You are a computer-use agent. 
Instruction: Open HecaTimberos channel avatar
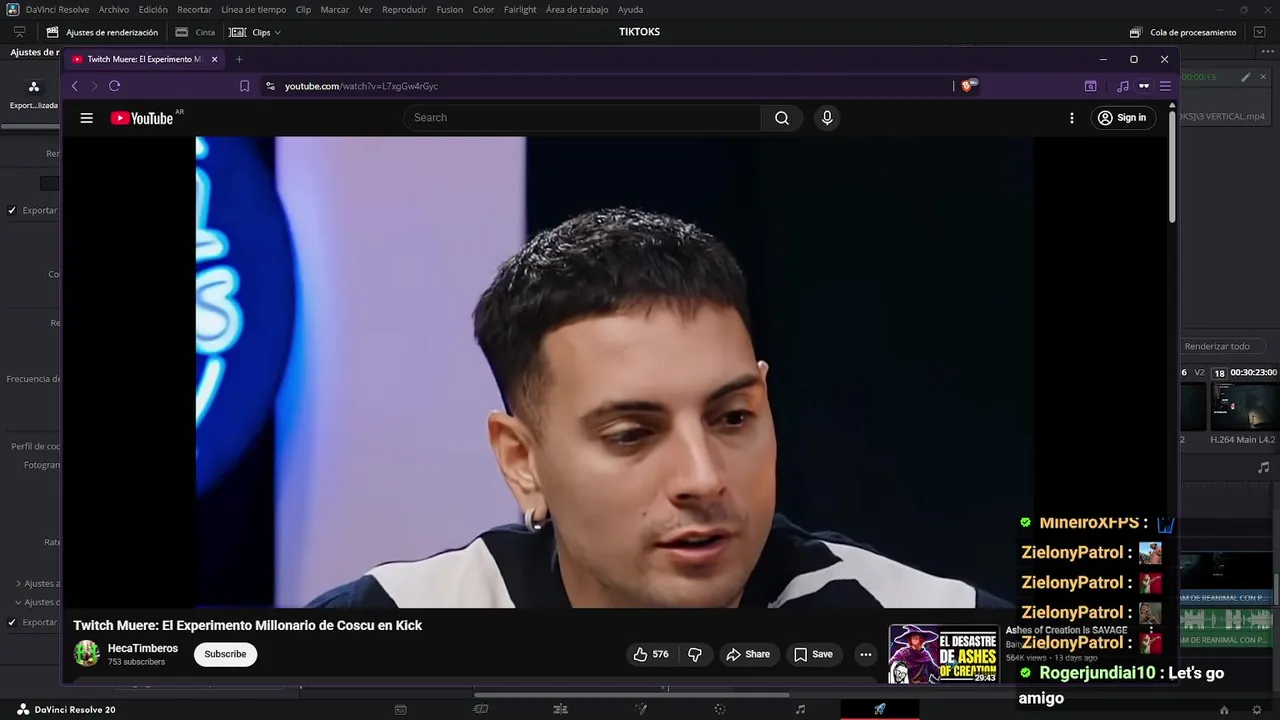(87, 654)
